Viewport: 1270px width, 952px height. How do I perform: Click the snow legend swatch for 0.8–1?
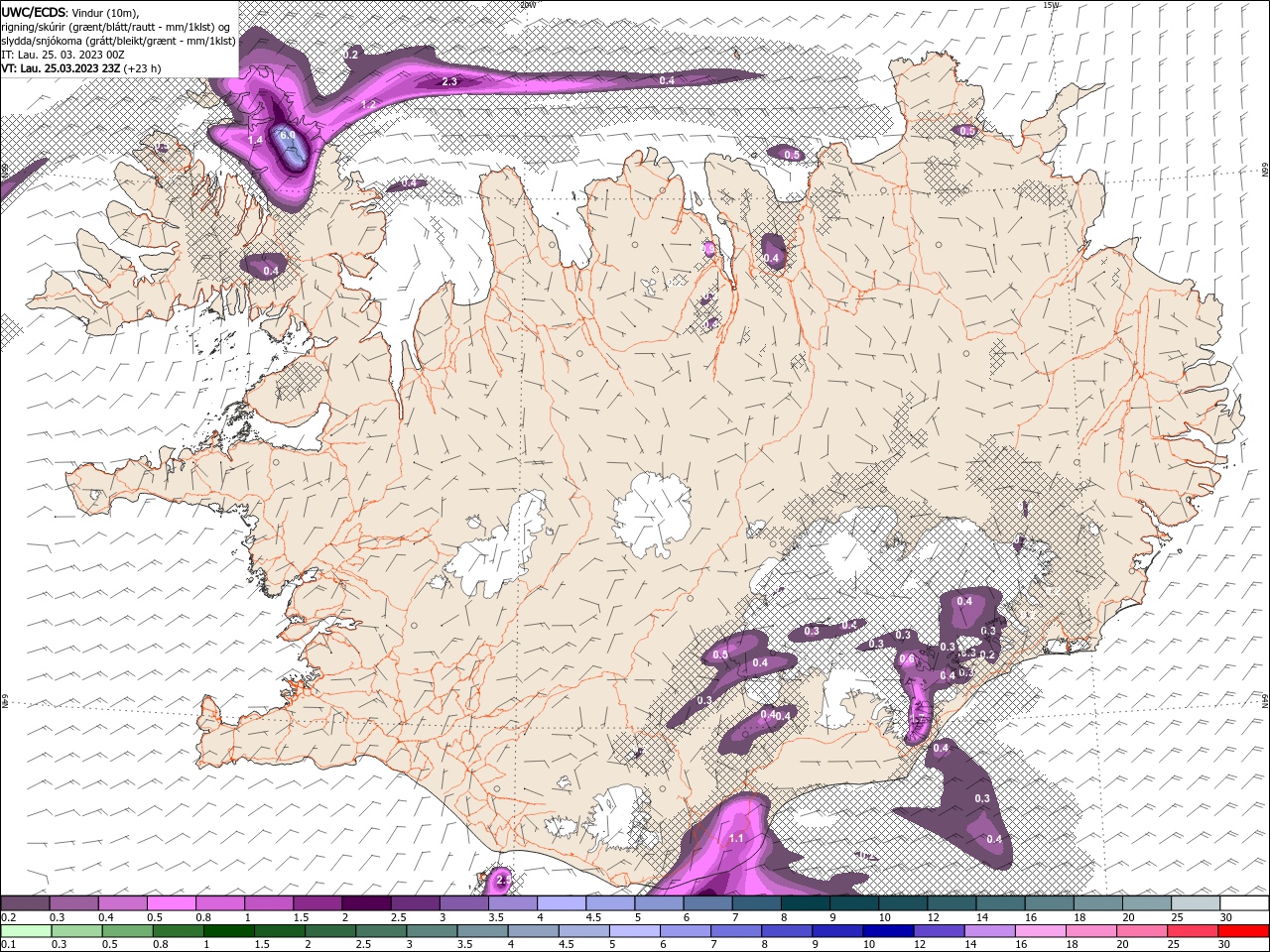click(219, 903)
